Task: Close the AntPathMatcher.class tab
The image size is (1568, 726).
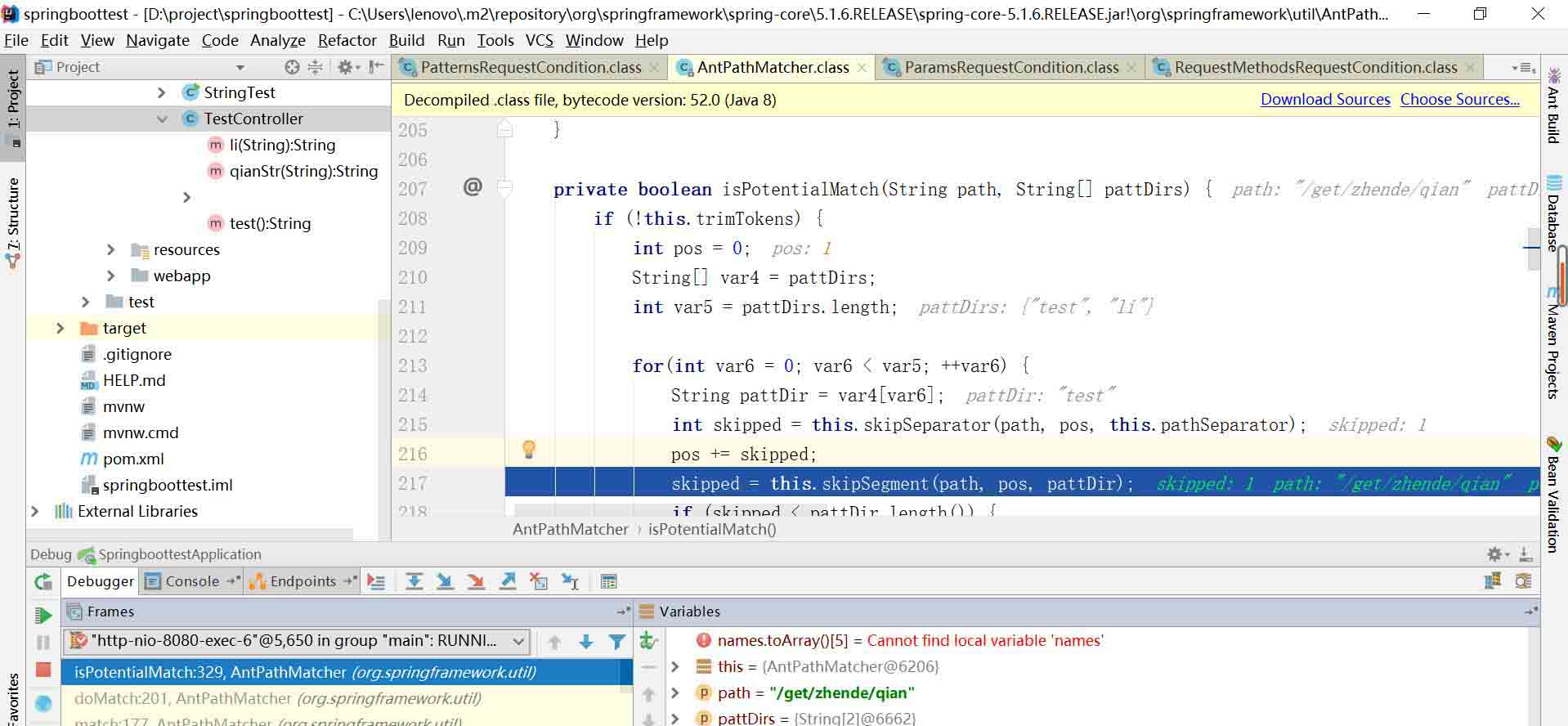Action: [x=862, y=69]
